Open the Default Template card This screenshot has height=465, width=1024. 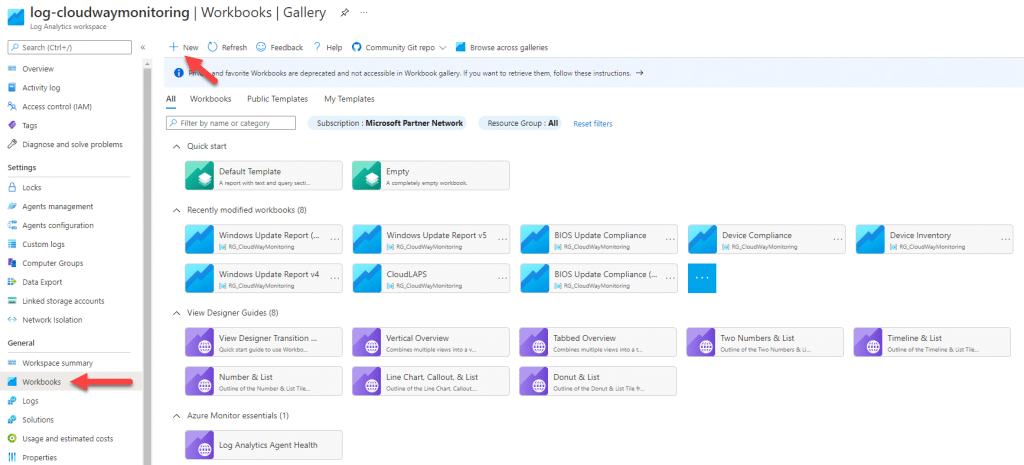click(264, 176)
